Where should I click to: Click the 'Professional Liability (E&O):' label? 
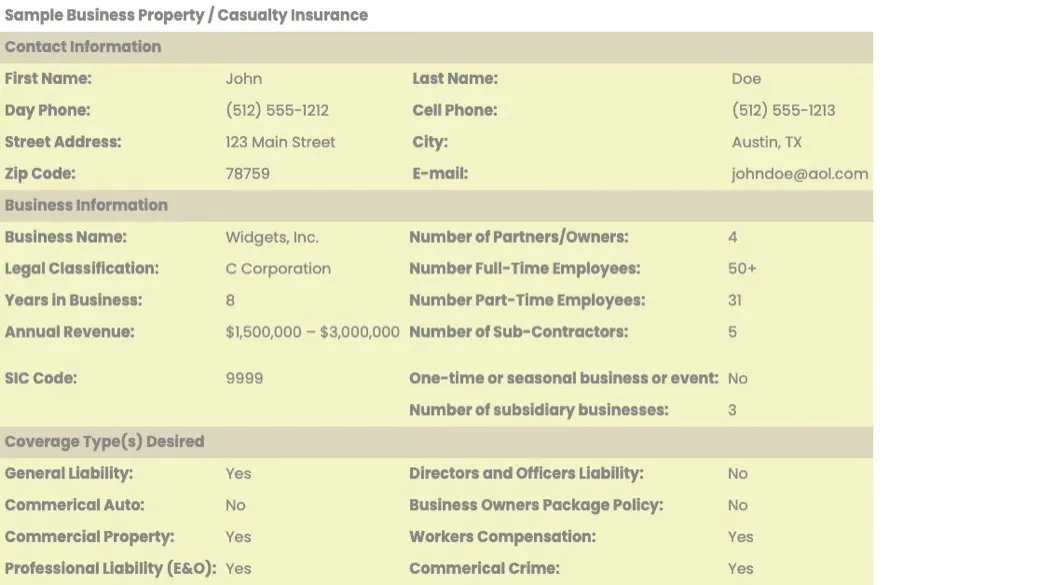(111, 568)
